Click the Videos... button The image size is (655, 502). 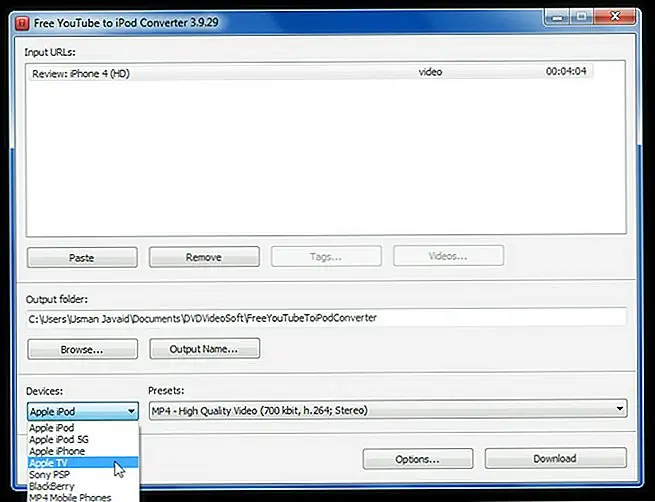pyautogui.click(x=447, y=257)
